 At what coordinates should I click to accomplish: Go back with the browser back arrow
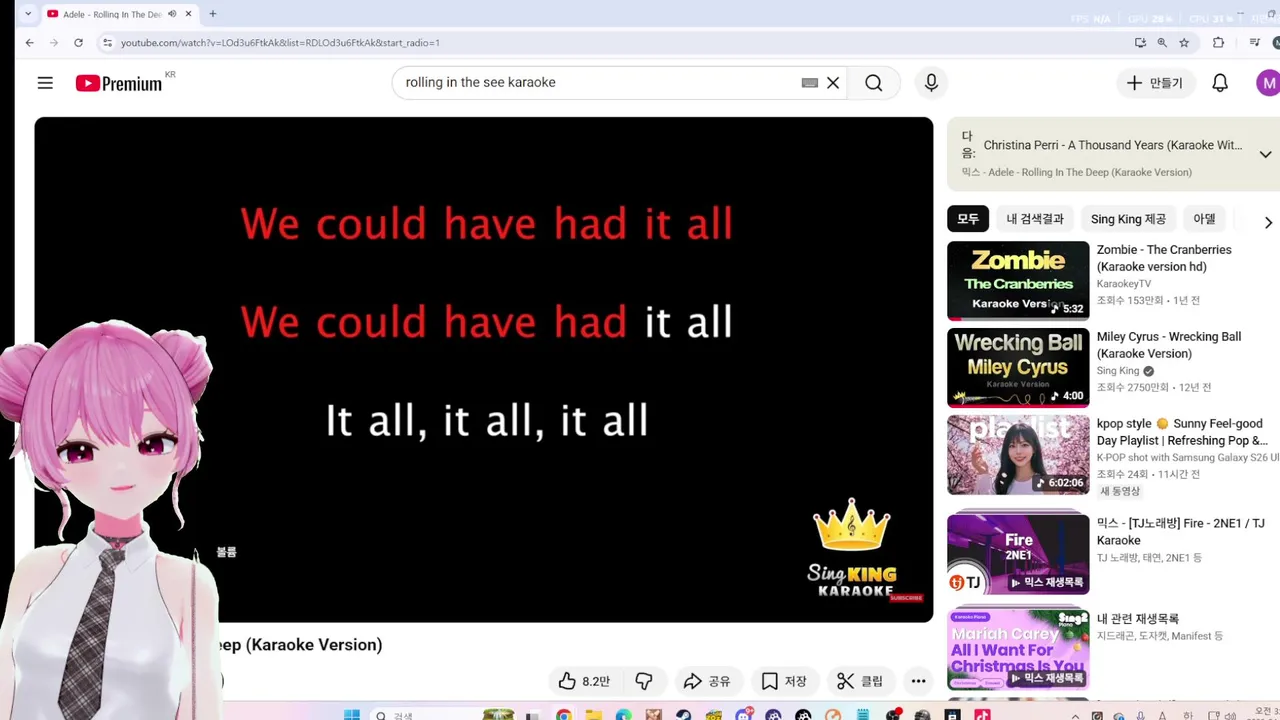point(29,43)
